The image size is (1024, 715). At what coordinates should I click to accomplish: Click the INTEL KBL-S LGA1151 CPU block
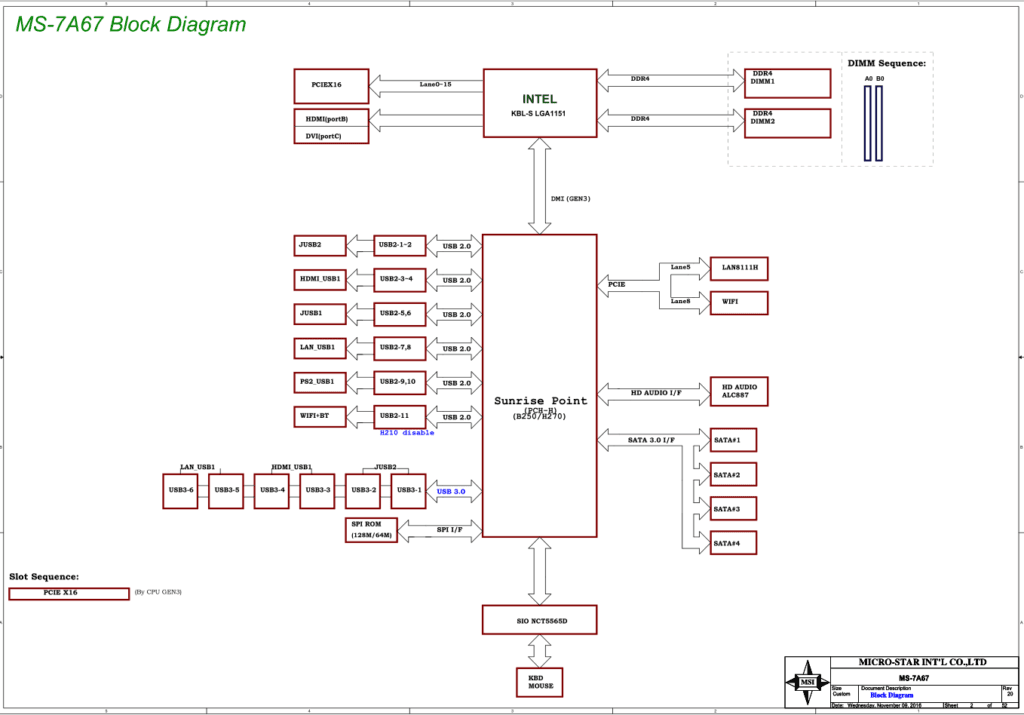[x=540, y=103]
